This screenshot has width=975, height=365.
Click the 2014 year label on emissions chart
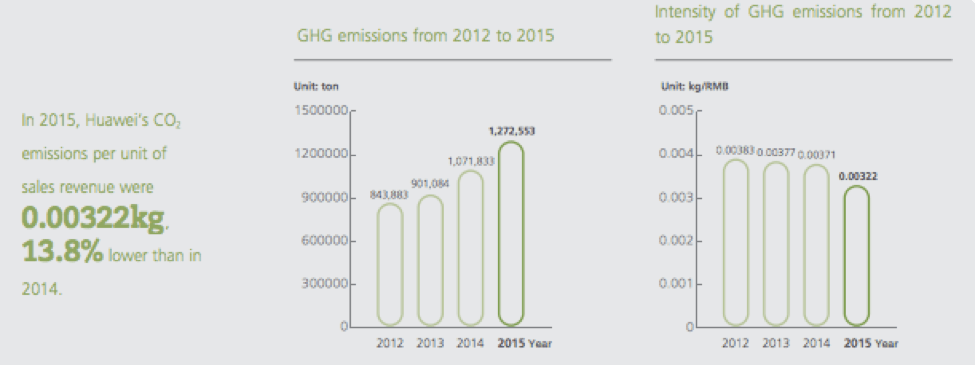(470, 343)
